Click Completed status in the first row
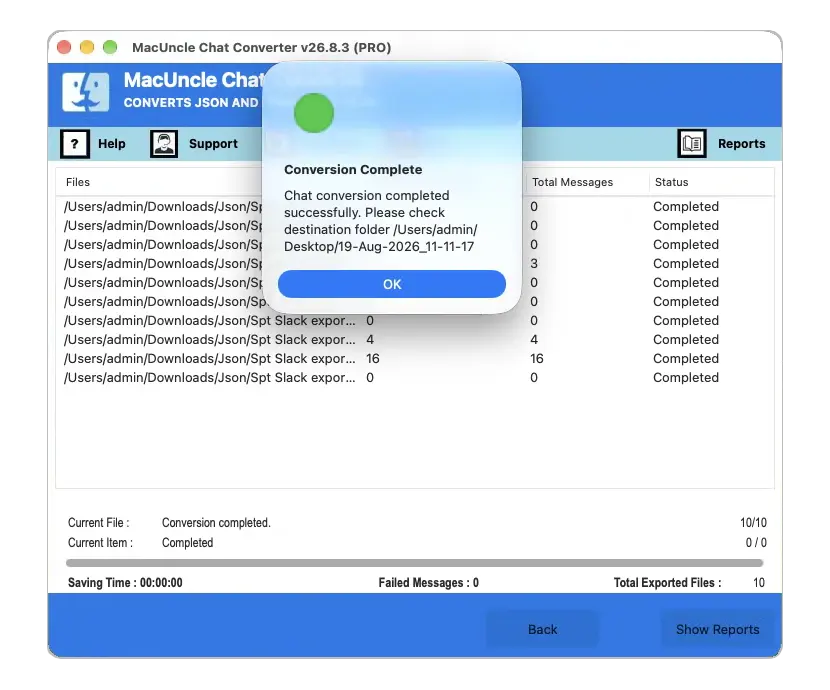 (x=685, y=206)
